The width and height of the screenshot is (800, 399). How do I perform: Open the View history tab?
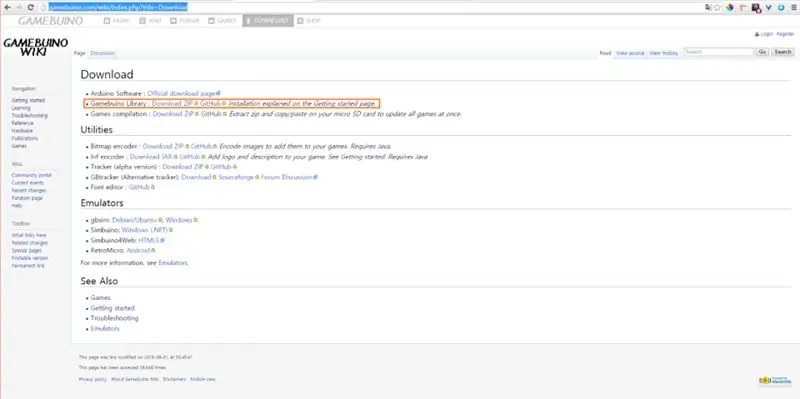(x=664, y=53)
